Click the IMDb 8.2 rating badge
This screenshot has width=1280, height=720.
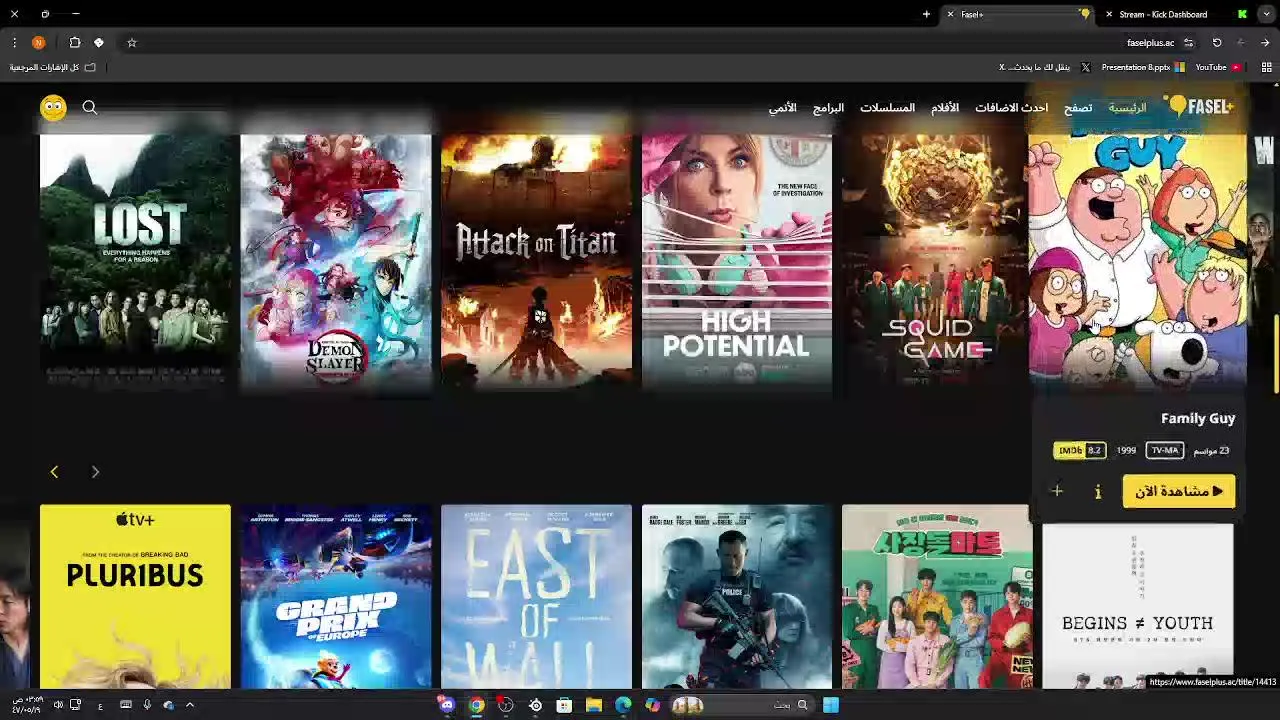coord(1080,451)
